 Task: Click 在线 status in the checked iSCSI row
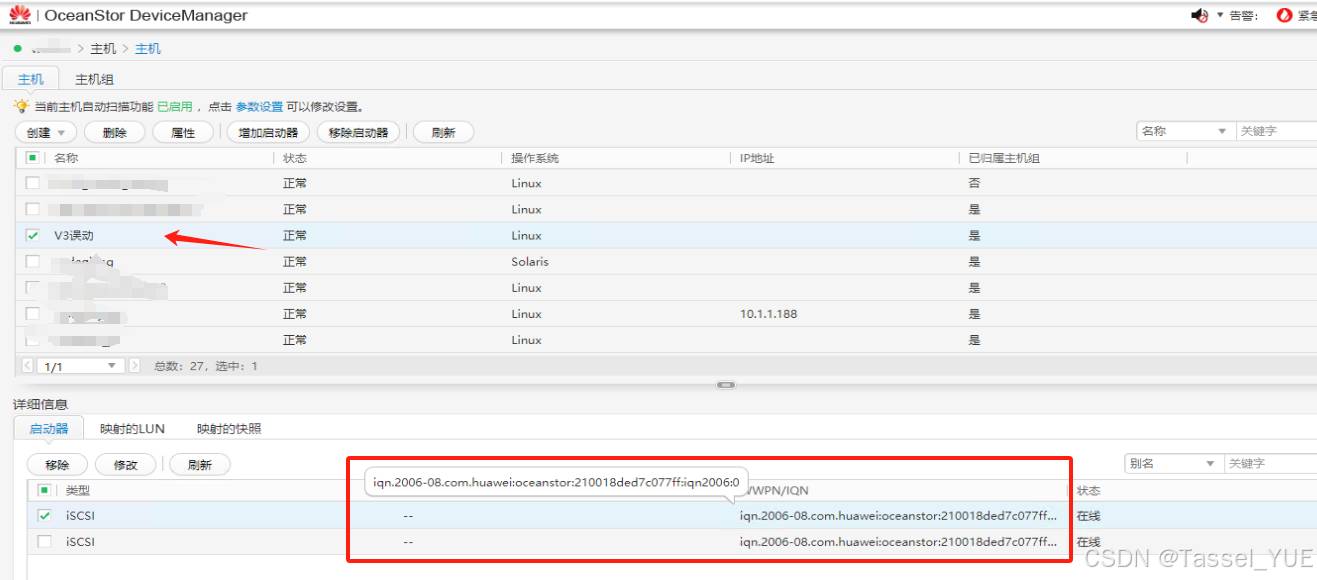[1089, 515]
